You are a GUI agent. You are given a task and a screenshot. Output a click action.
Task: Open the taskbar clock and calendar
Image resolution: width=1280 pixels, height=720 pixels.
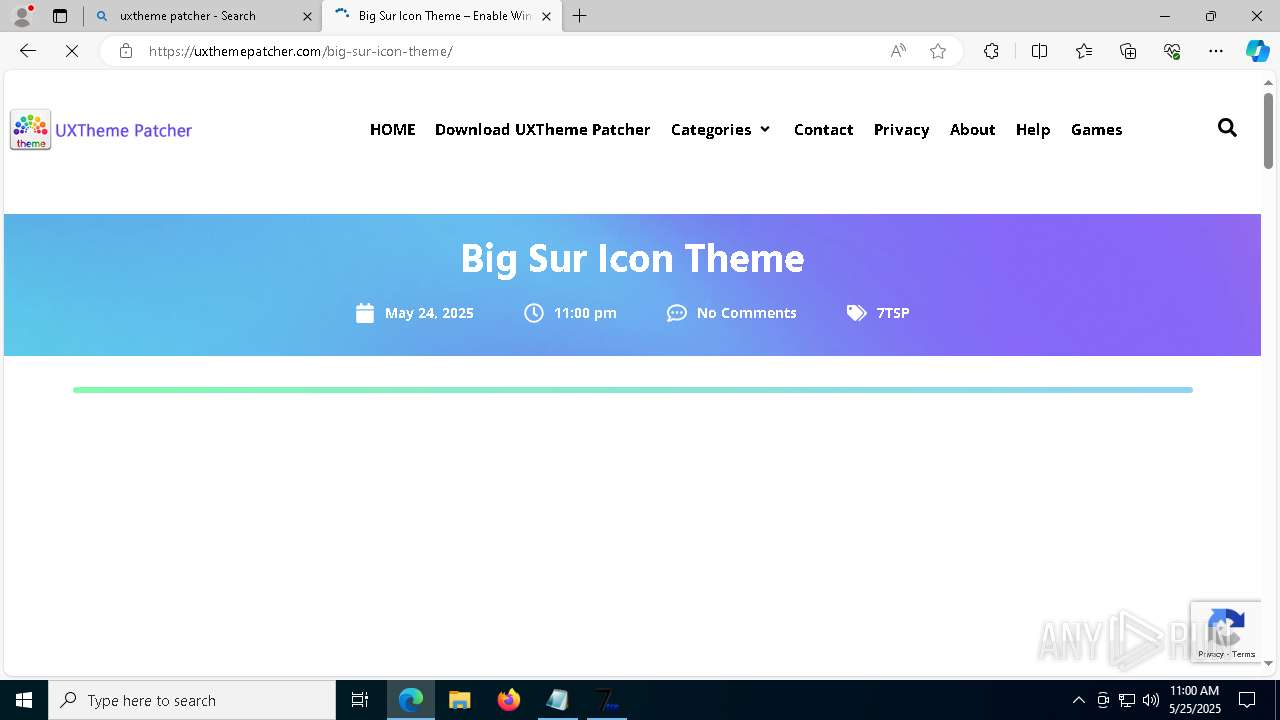[x=1195, y=700]
